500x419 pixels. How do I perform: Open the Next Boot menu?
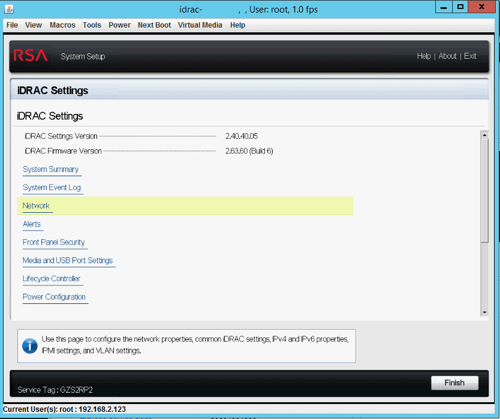[154, 25]
